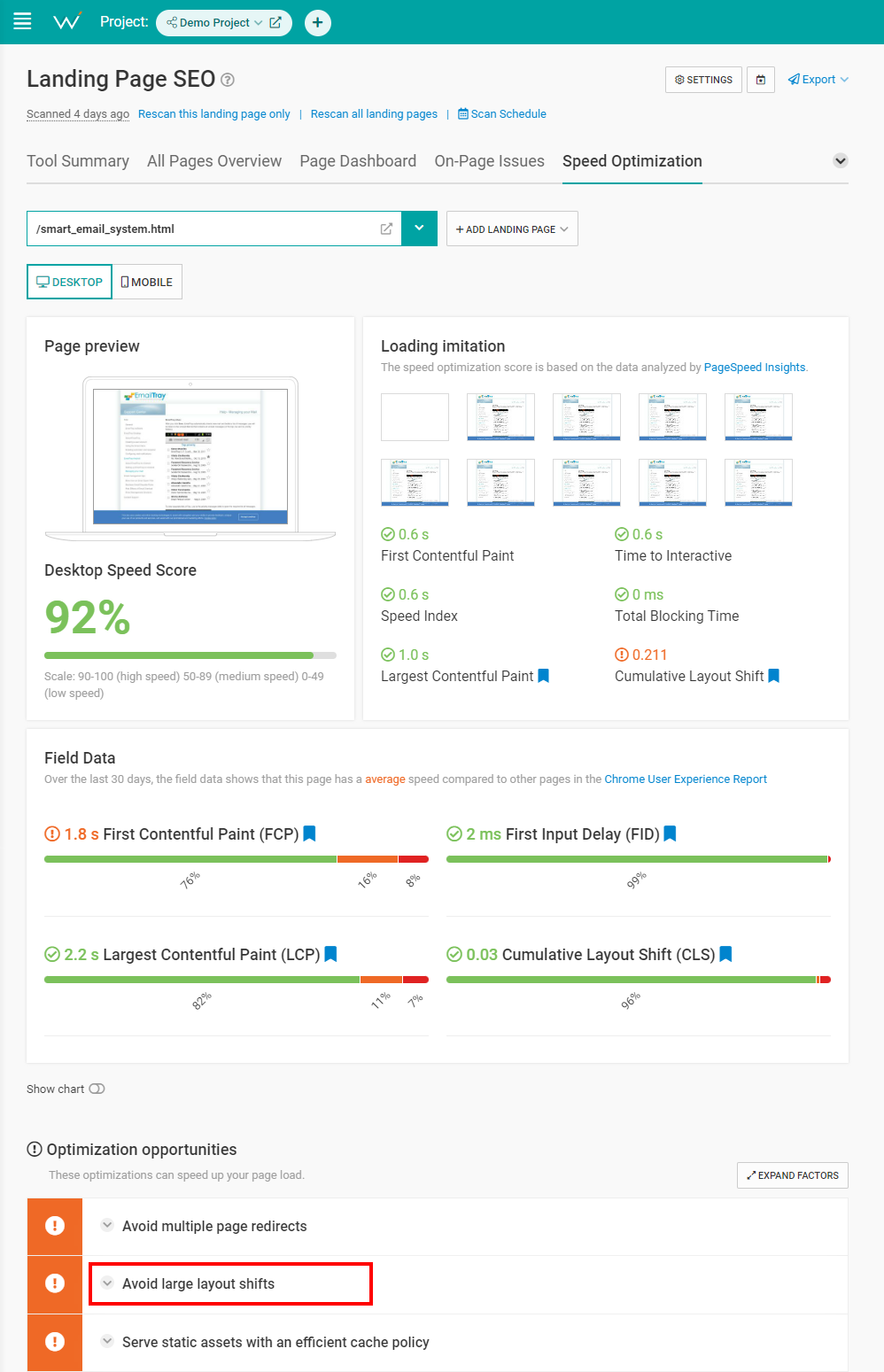Screen dimensions: 884x1372
Task: Open the hamburger main menu
Action: [x=22, y=21]
